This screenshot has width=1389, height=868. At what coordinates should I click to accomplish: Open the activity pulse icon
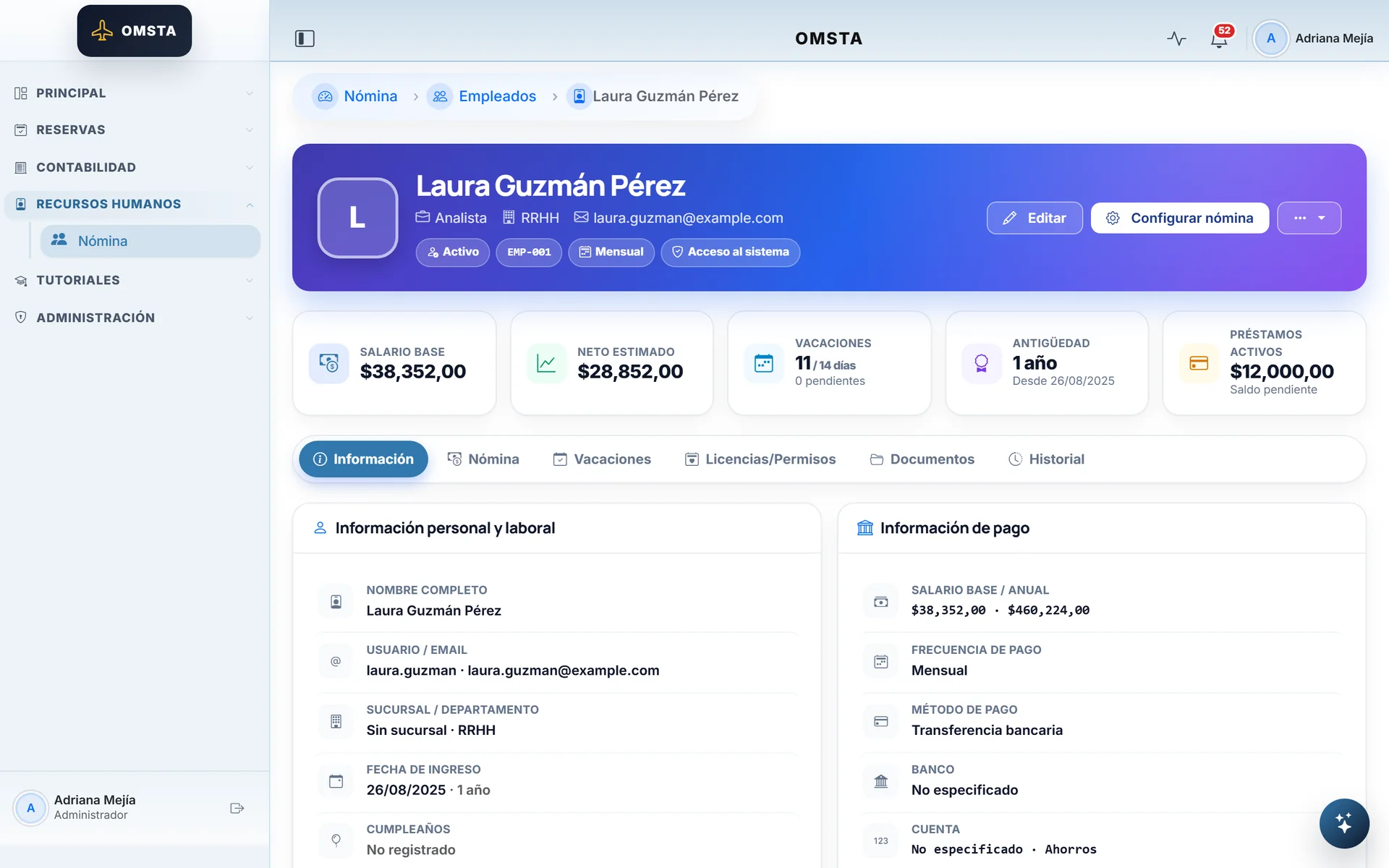click(1176, 38)
